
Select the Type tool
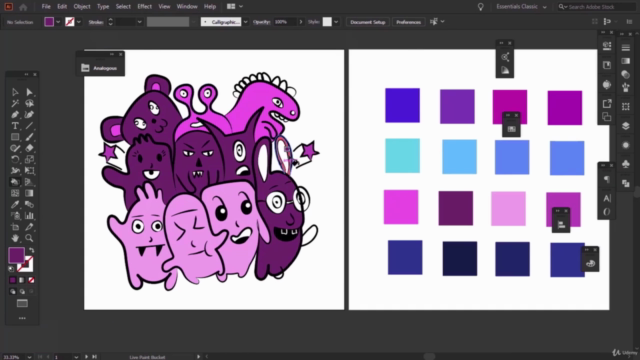(x=15, y=126)
